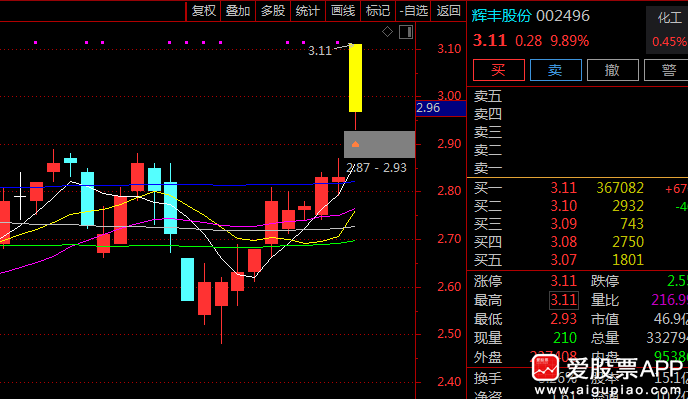Click the diamond icon above the chart
688x399 pixels.
coord(387,32)
